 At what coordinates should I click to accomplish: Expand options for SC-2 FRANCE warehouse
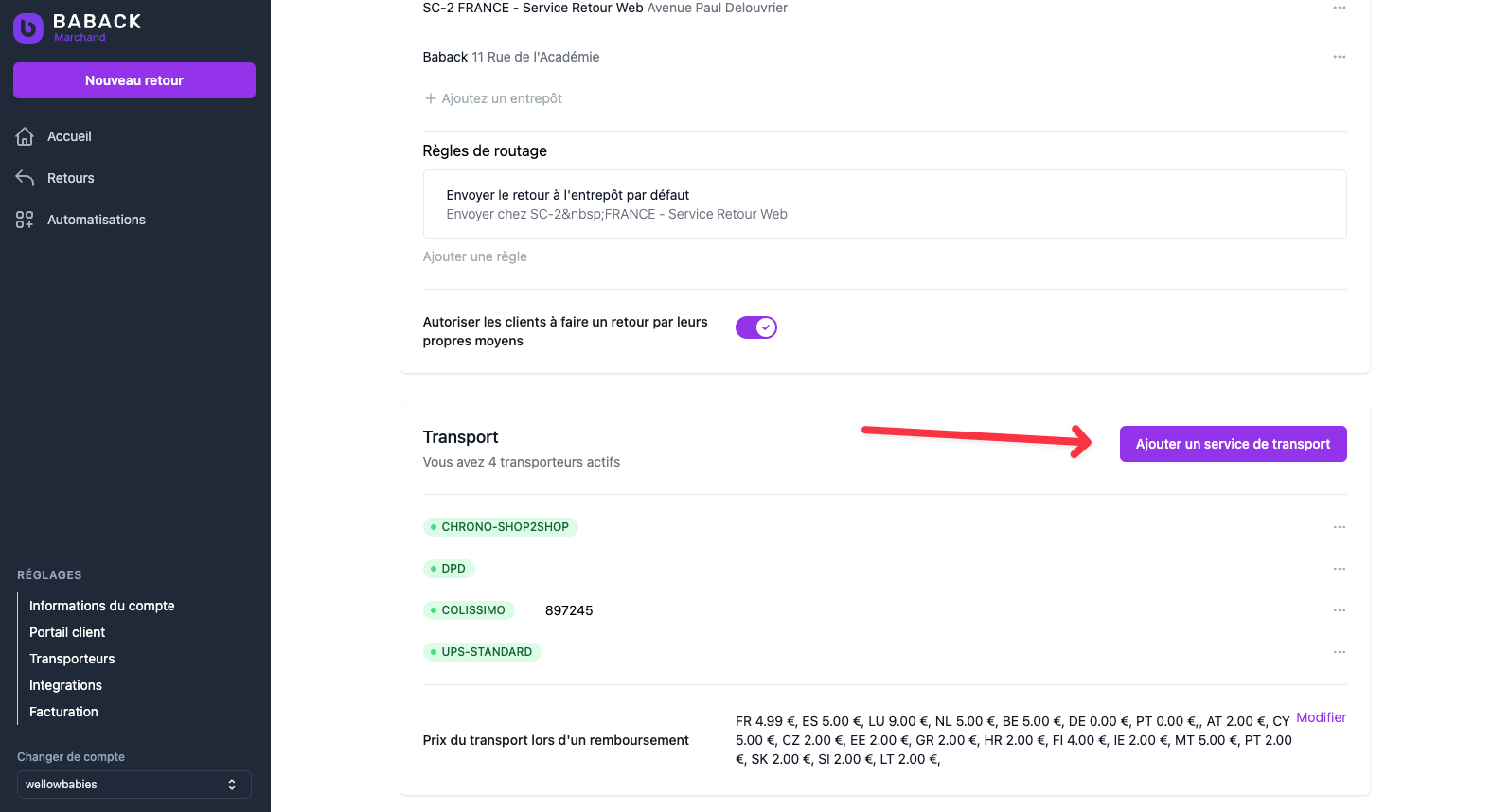tap(1339, 8)
